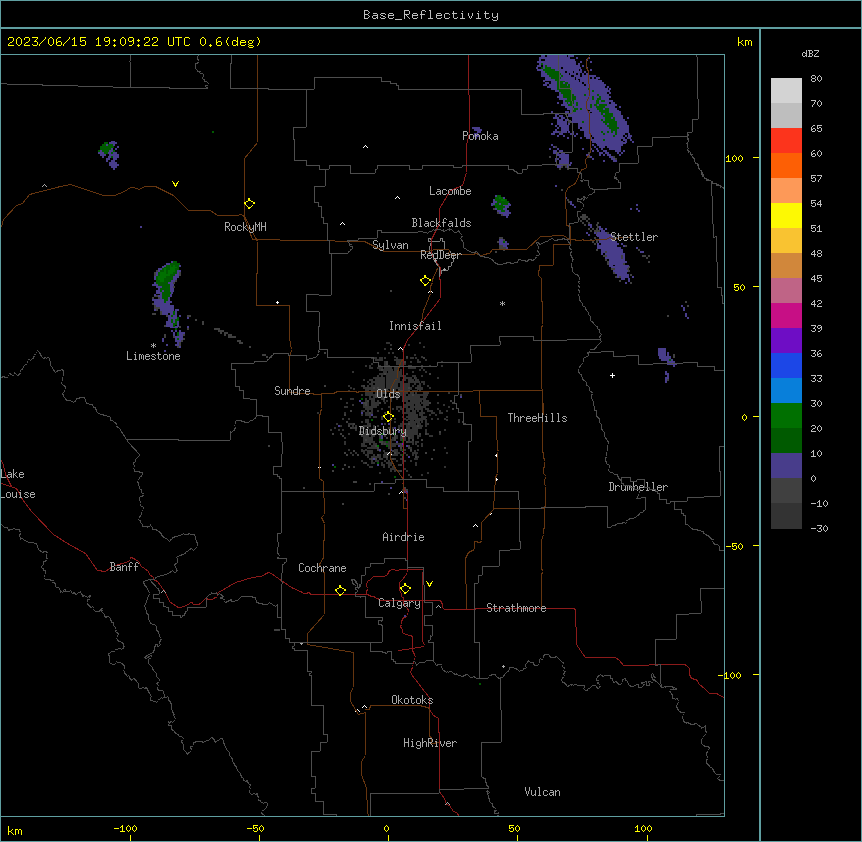This screenshot has height=842, width=862.
Task: Click the white plus marker west of Drumheller area
Action: pyautogui.click(x=612, y=375)
